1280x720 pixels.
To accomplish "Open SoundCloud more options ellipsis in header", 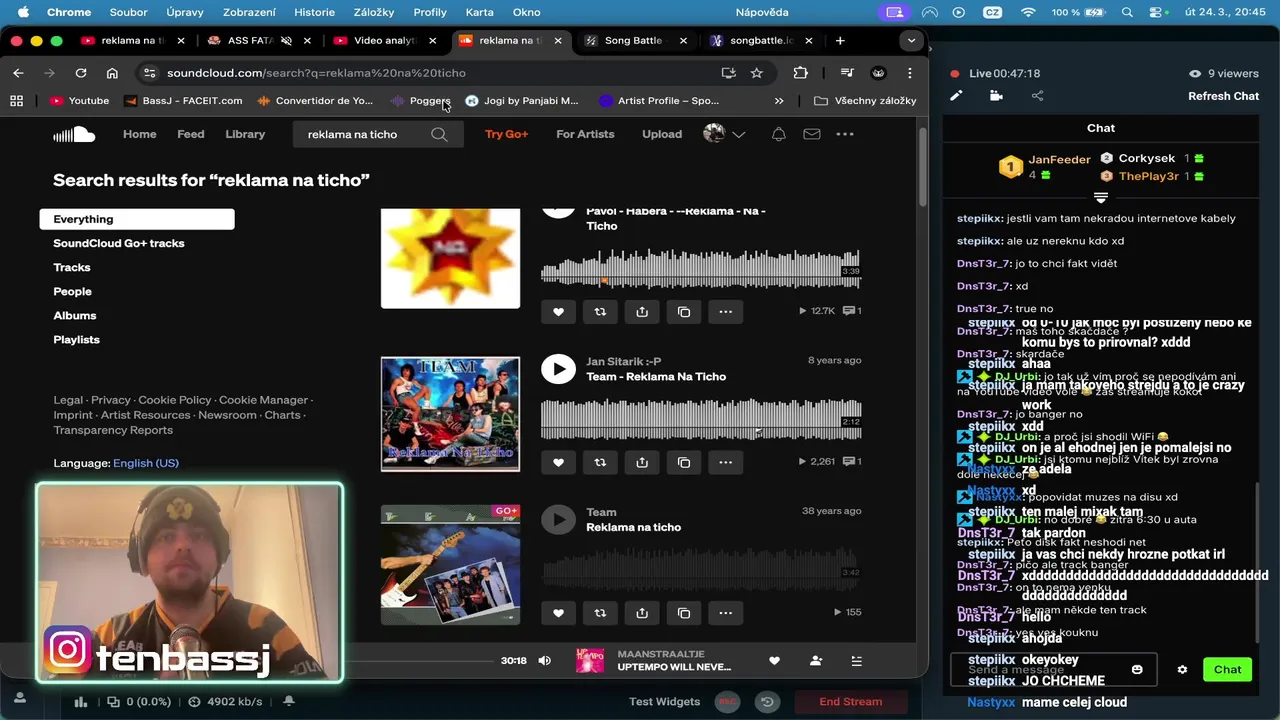I will point(845,134).
